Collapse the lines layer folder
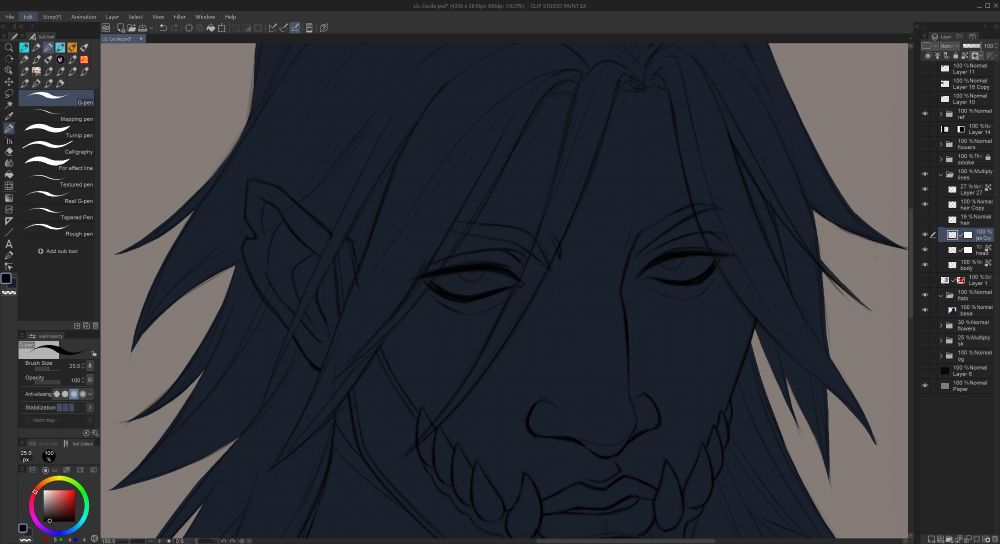The image size is (1000, 544). [x=940, y=174]
